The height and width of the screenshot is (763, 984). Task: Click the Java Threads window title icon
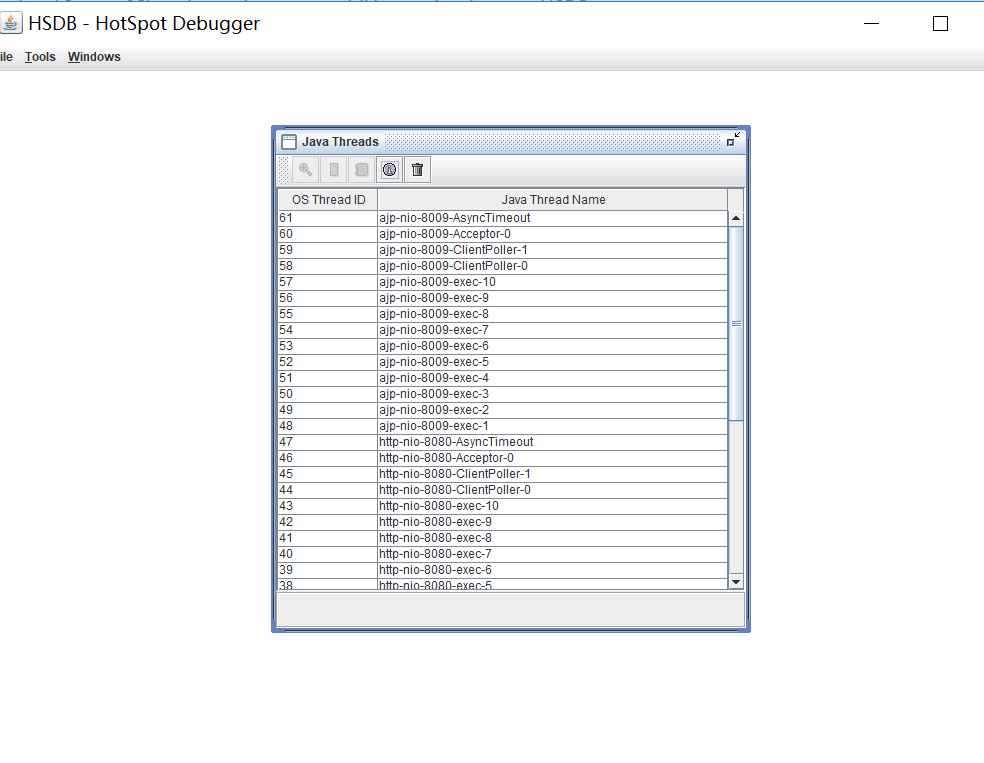click(289, 142)
